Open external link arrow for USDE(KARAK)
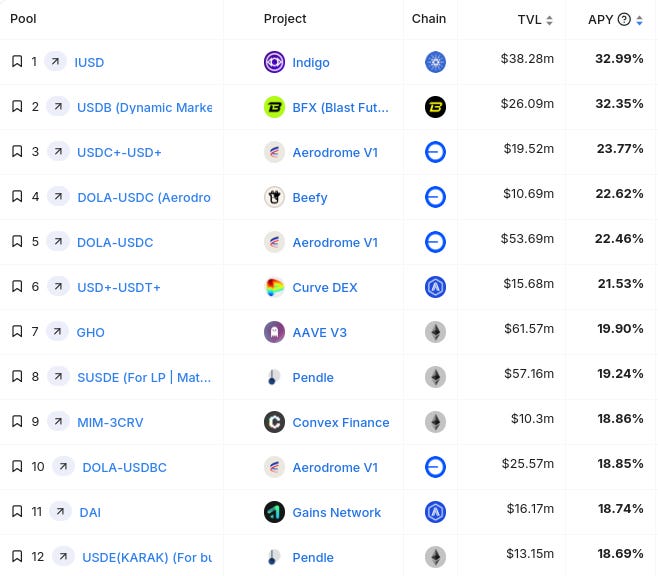 click(x=63, y=556)
